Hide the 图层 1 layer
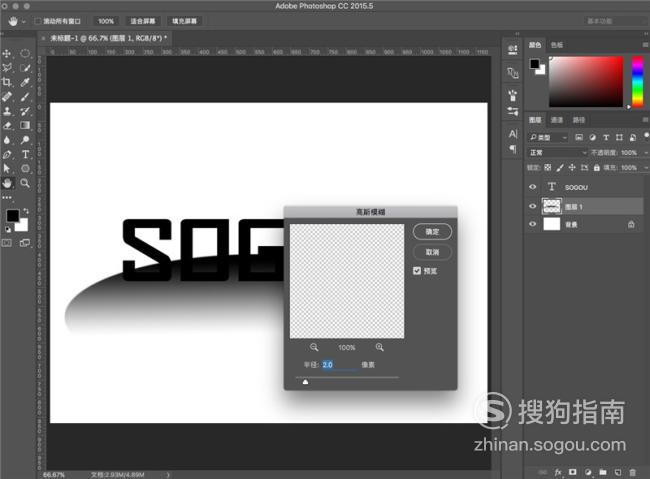 pos(533,206)
